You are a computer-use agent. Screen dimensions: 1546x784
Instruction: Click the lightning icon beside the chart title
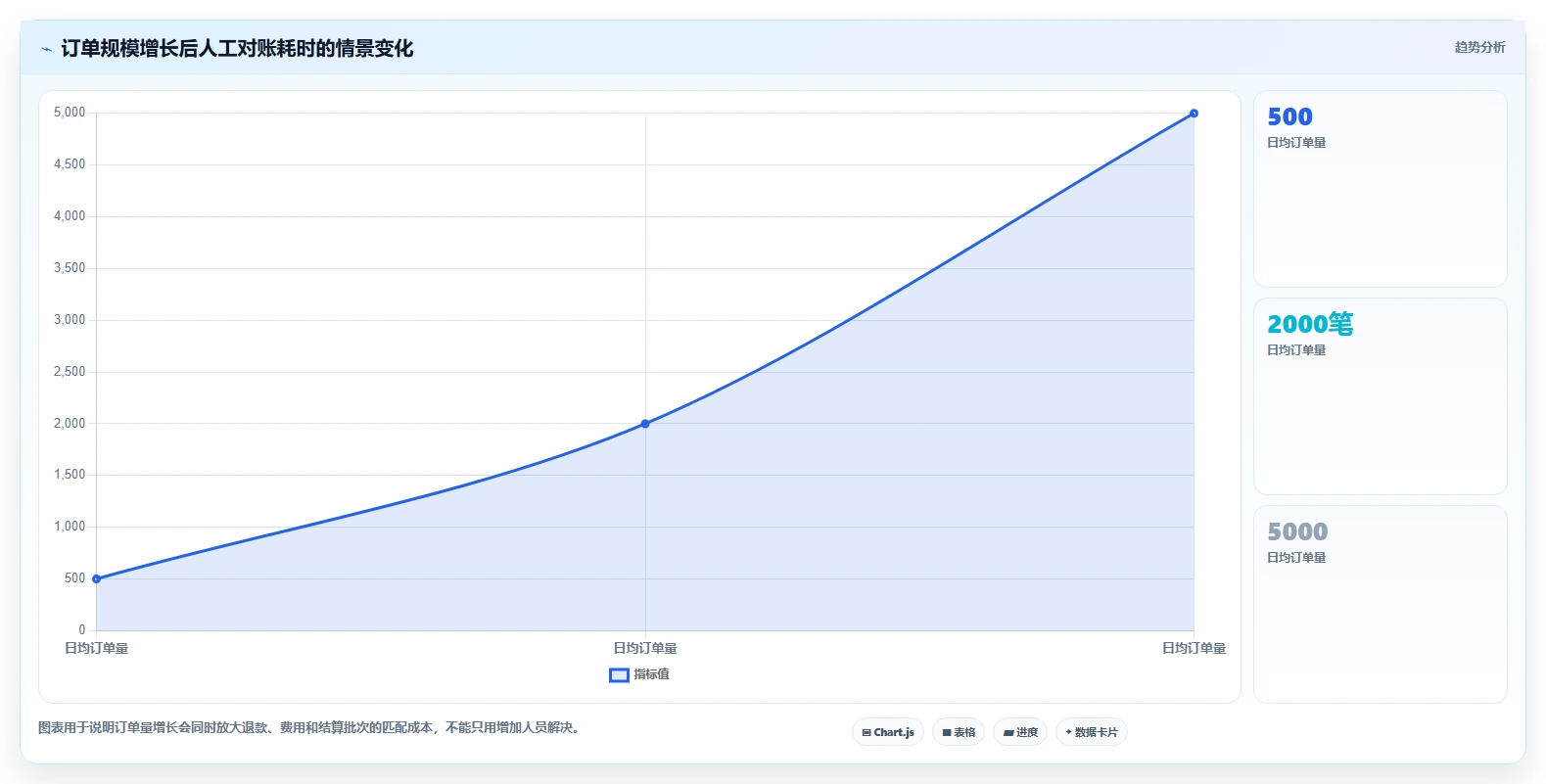[46, 49]
